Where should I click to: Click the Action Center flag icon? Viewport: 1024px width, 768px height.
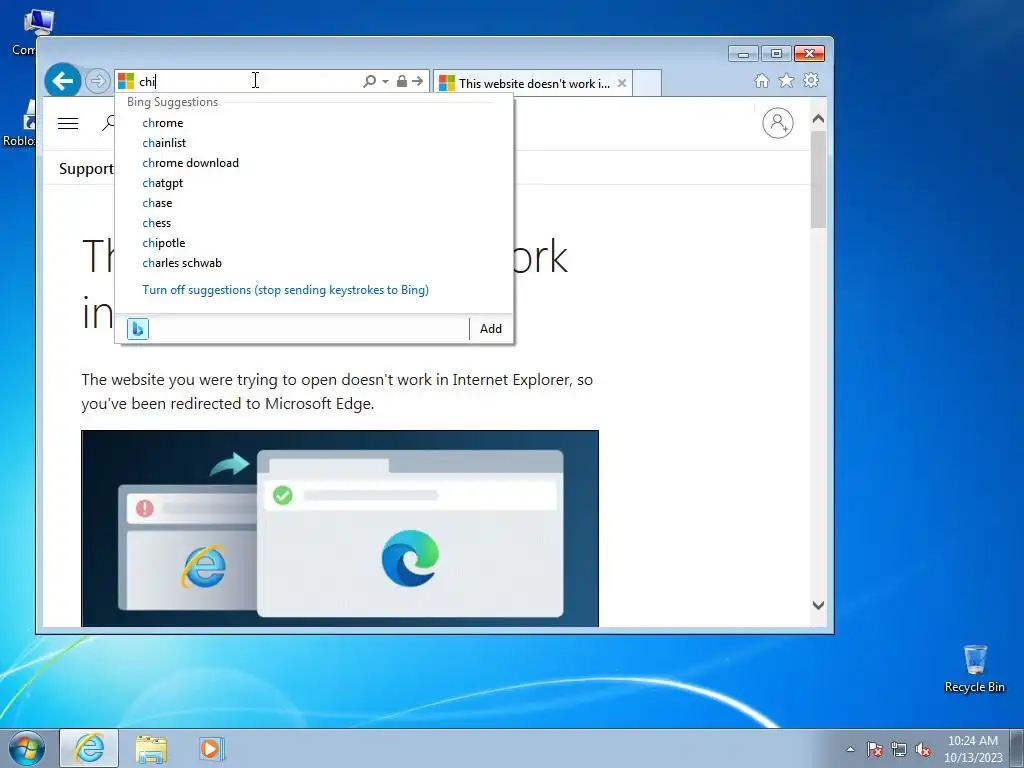(875, 749)
